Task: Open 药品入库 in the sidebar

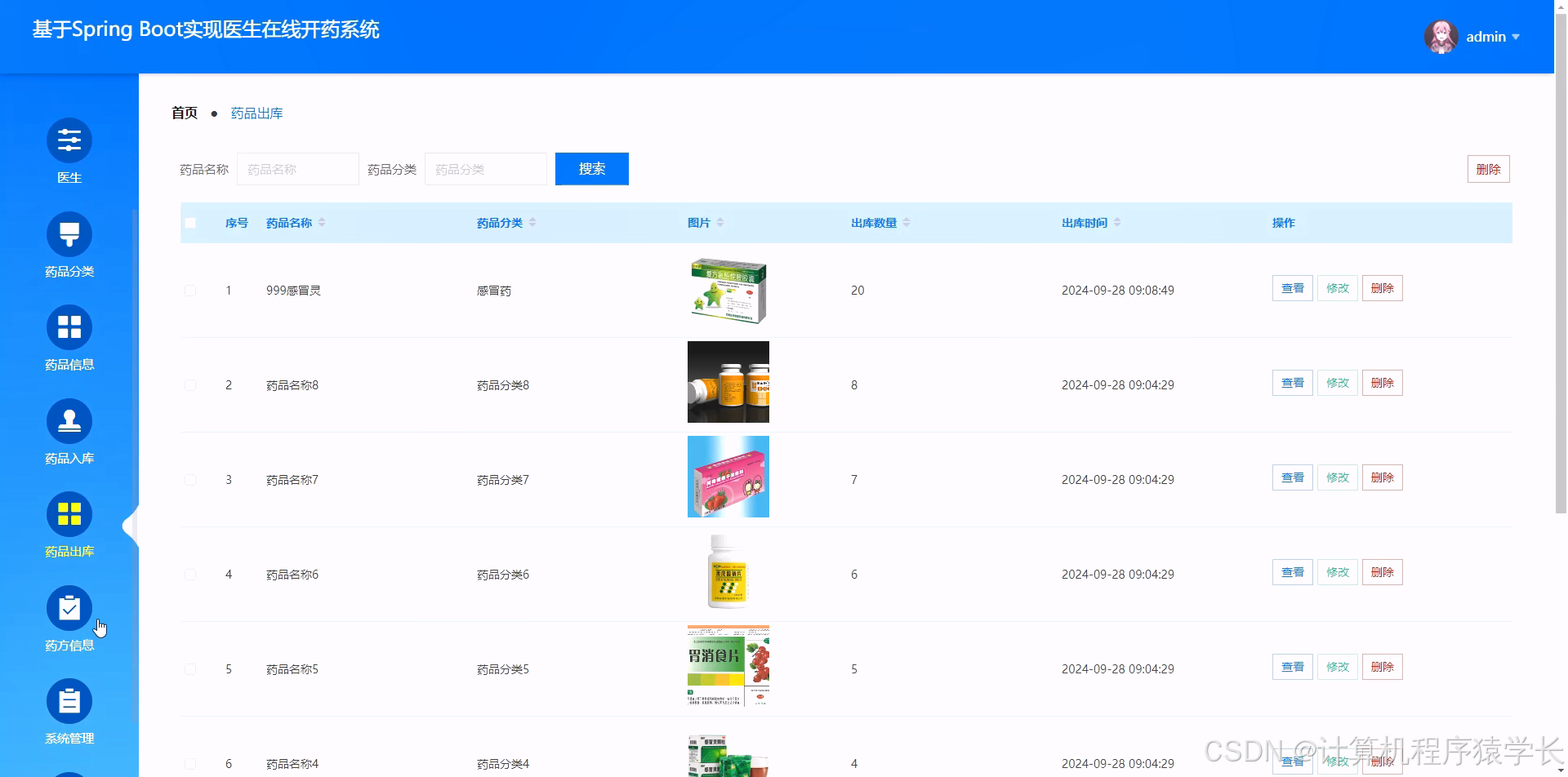Action: pos(69,431)
